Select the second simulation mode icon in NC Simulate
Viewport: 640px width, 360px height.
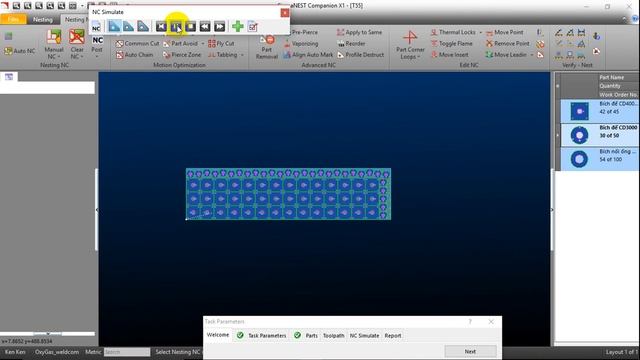(x=129, y=27)
